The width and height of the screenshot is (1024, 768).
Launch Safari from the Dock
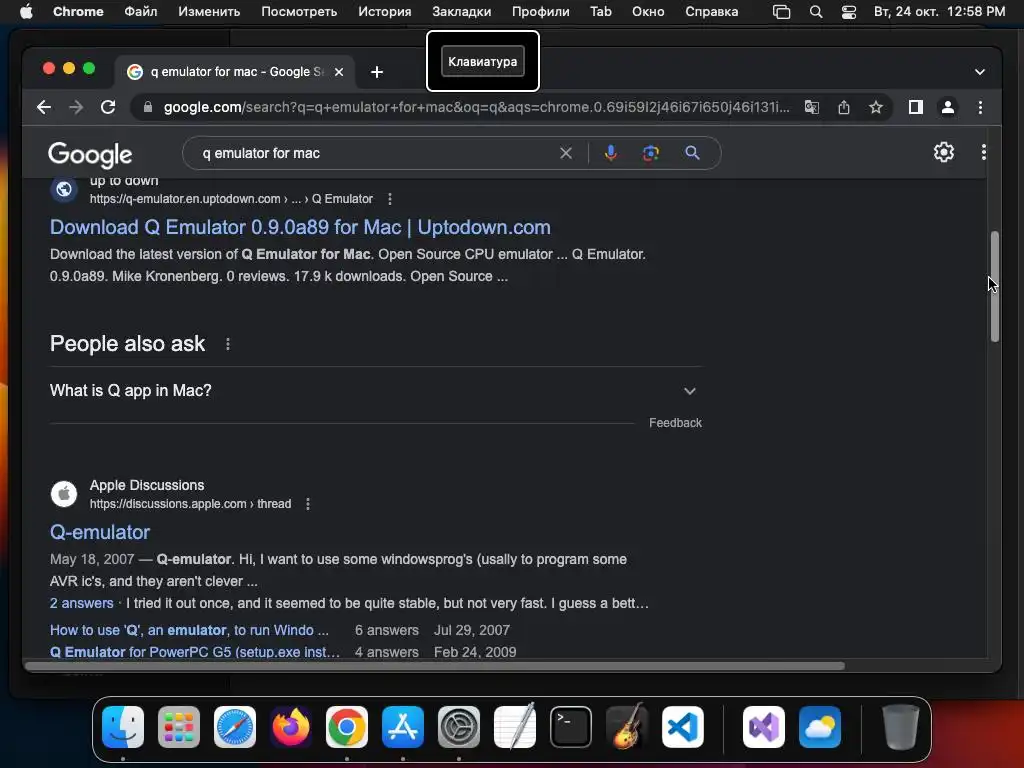click(x=234, y=727)
